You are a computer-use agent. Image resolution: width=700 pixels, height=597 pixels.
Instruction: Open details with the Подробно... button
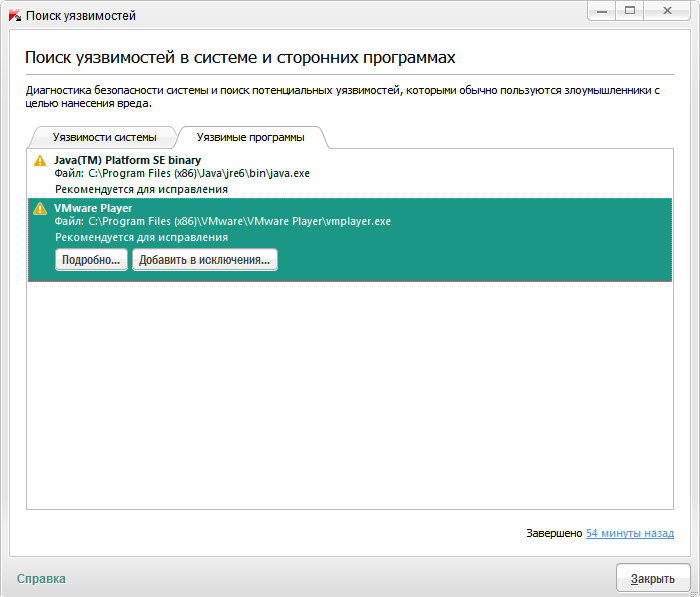coord(91,260)
